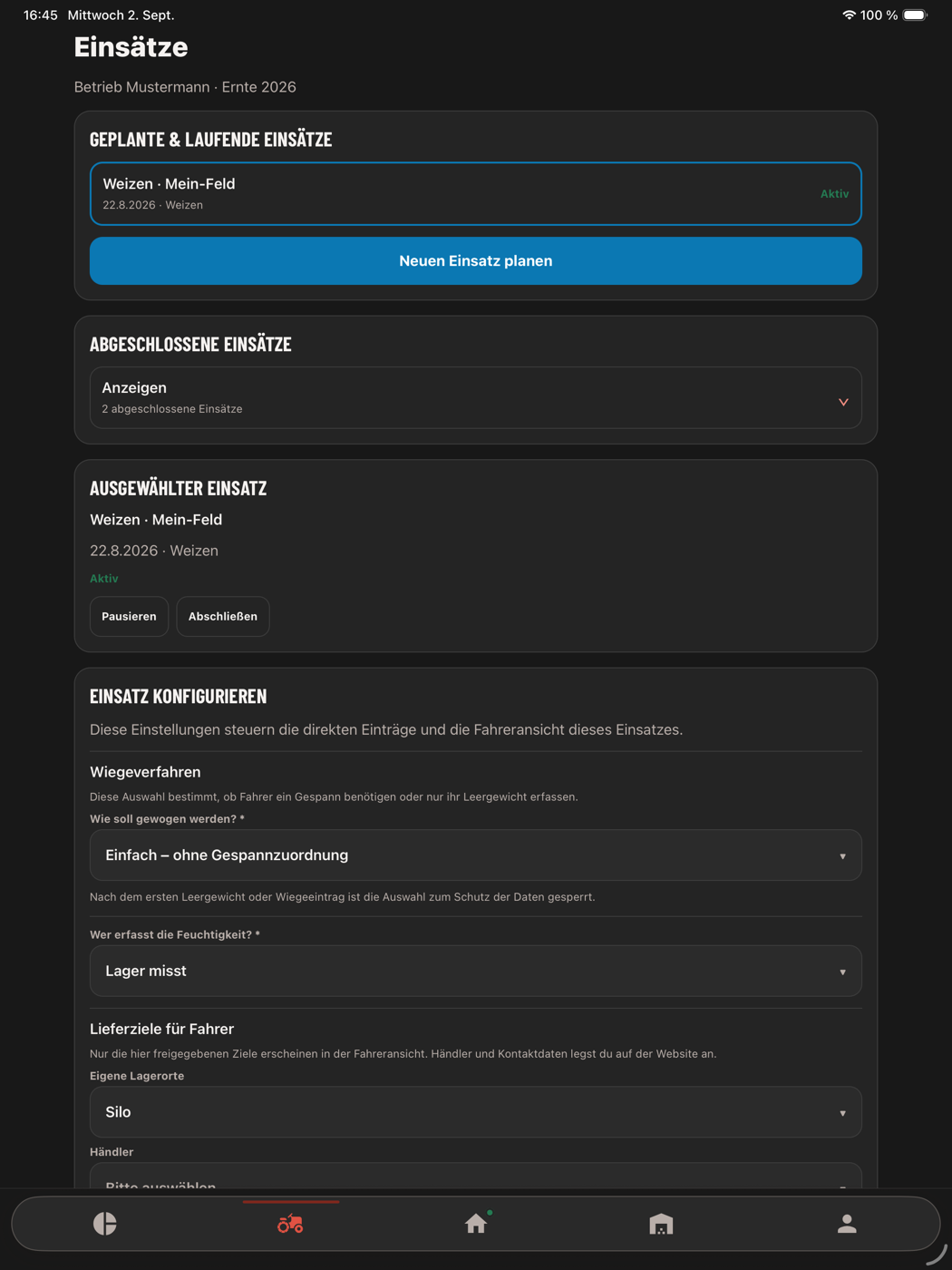Click the 'EINSATZ KONFIGURIEREN' heading
This screenshot has width=952, height=1270.
pyautogui.click(x=178, y=696)
